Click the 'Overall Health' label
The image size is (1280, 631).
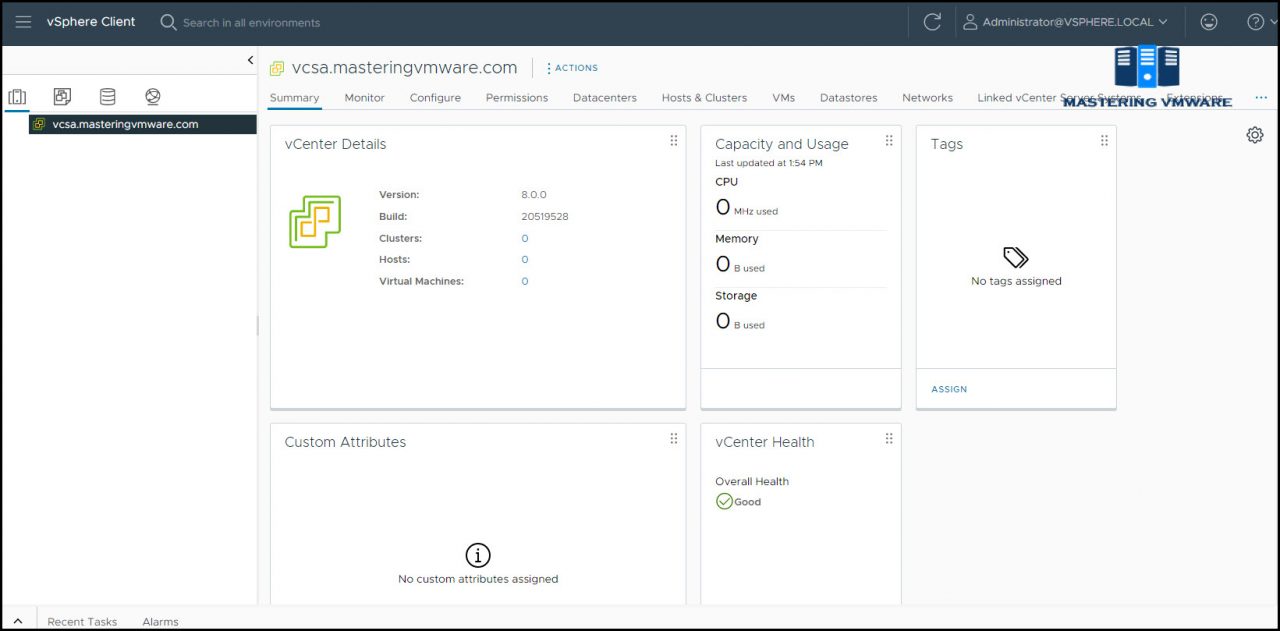[752, 481]
